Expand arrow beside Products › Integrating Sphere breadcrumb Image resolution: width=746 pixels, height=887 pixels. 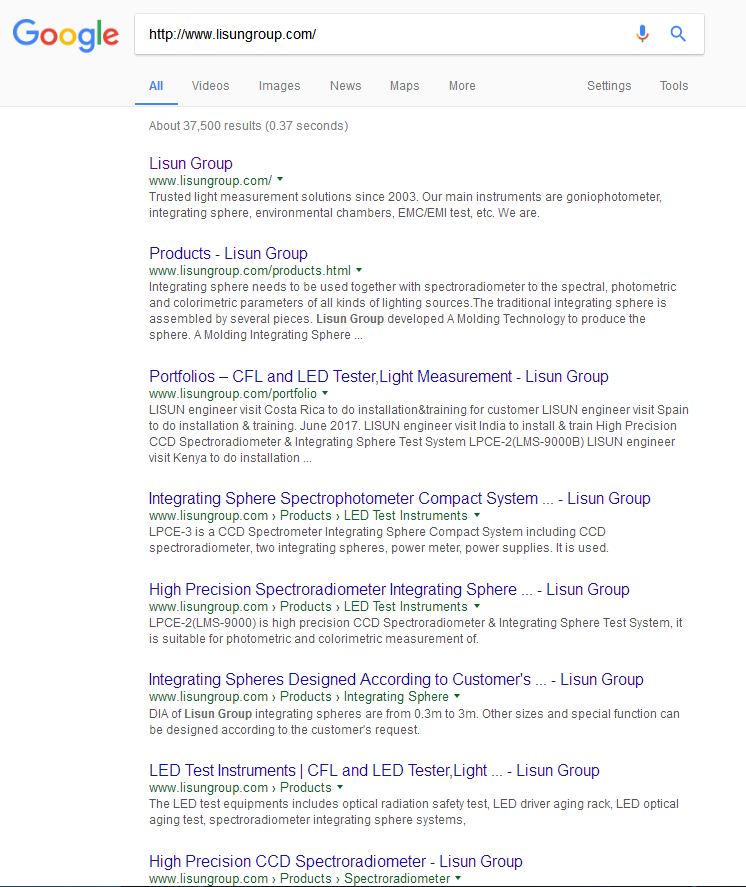click(457, 696)
